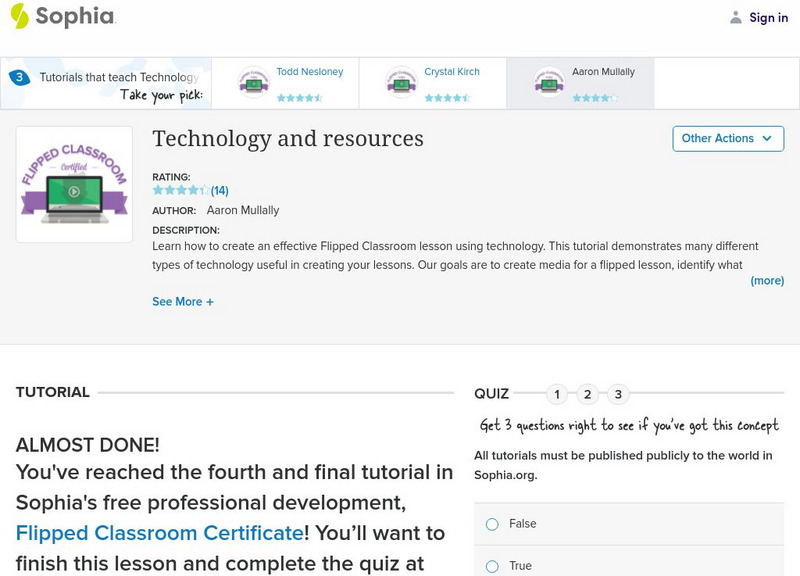The image size is (800, 576).
Task: Click the TUTORIAL section heading
Action: click(53, 392)
